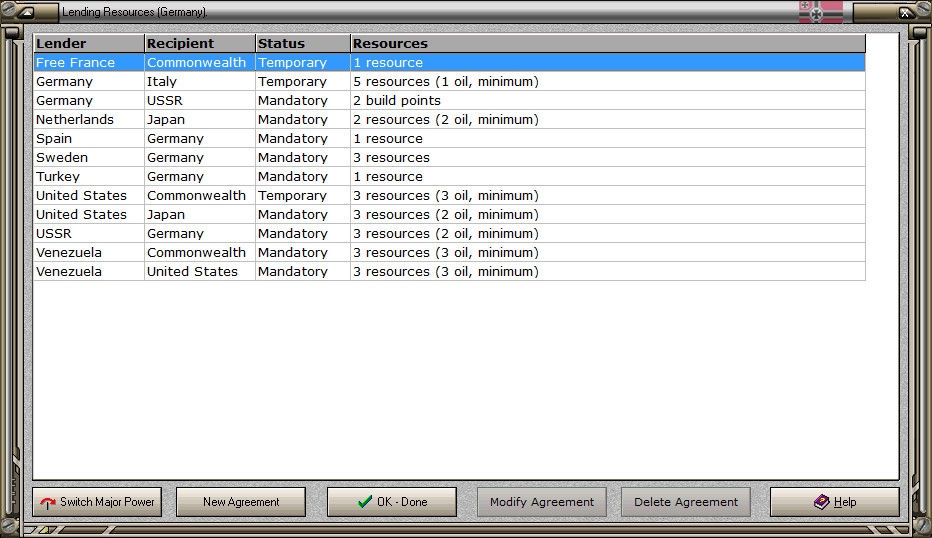Screen dimensions: 932x538
Task: Click Mandatory status in Spain row
Action: point(303,139)
